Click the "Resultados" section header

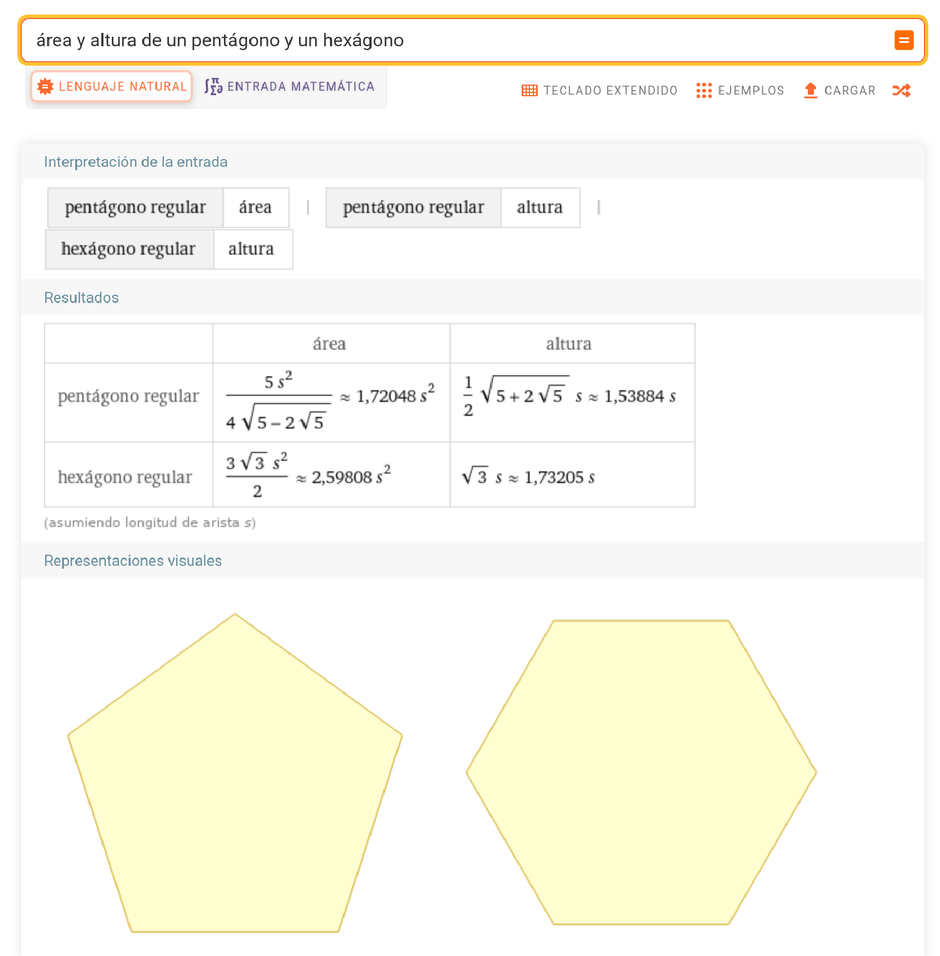click(81, 298)
